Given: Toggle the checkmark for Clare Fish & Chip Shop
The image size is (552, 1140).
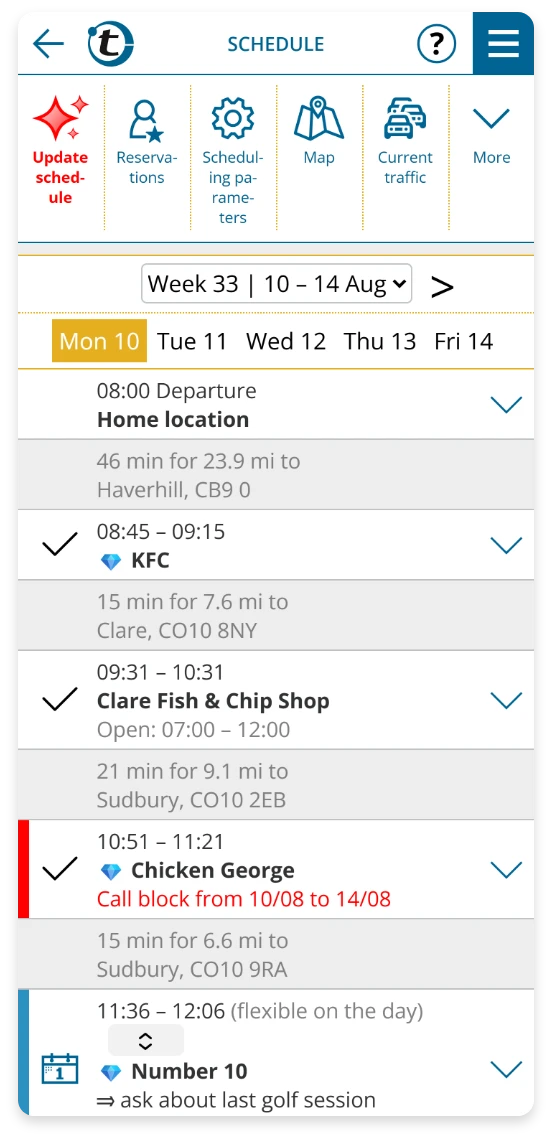Looking at the screenshot, I should point(60,699).
